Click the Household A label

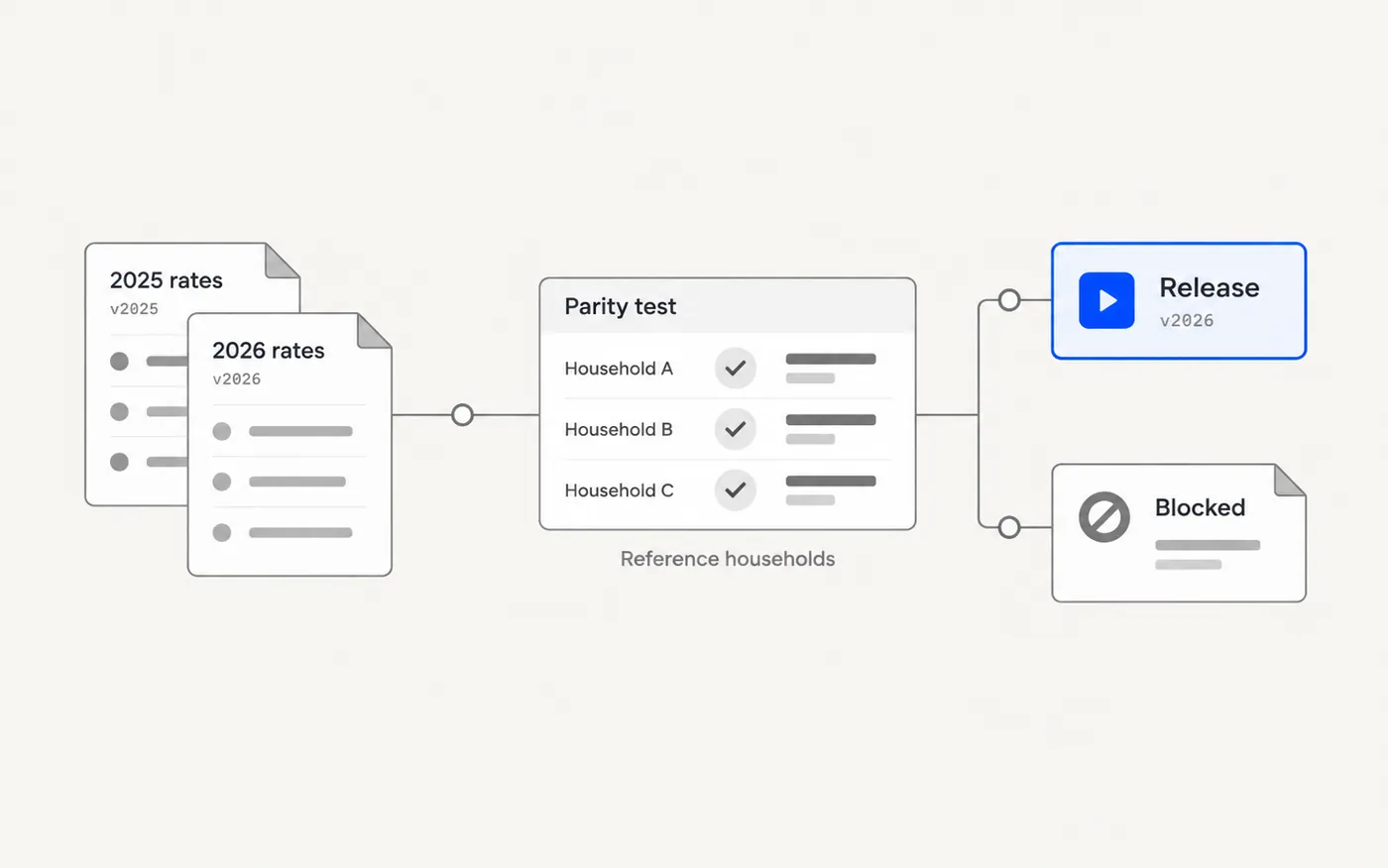(619, 369)
